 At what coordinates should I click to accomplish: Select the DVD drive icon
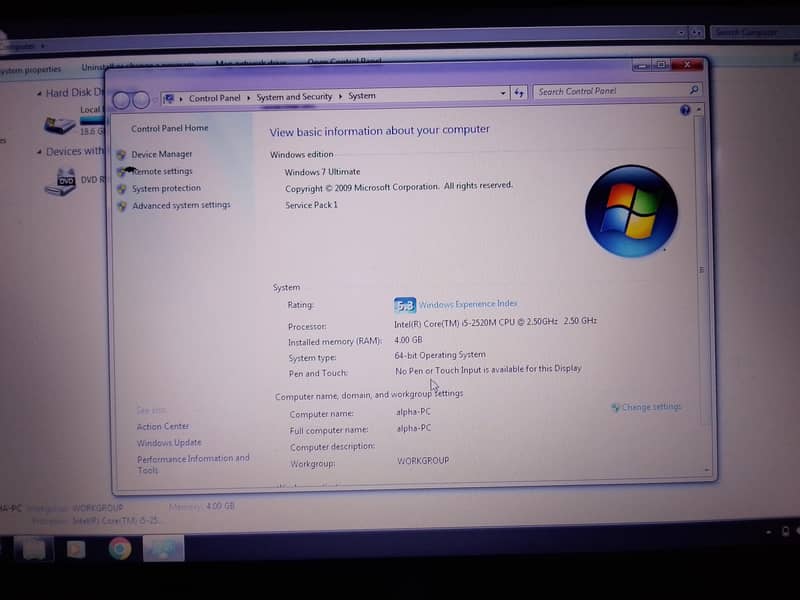60,182
